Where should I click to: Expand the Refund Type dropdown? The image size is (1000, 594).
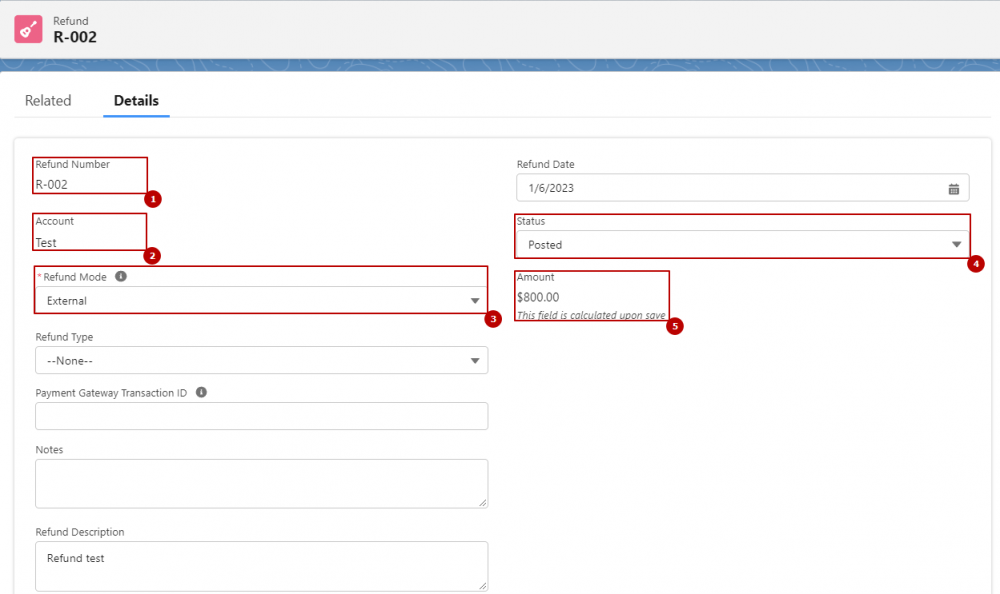pyautogui.click(x=261, y=360)
